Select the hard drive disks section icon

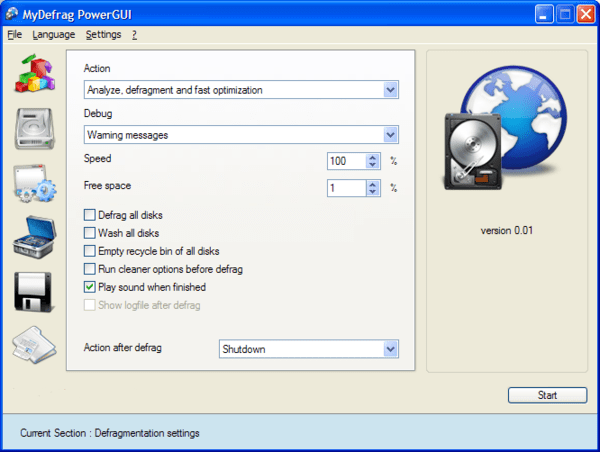click(35, 129)
